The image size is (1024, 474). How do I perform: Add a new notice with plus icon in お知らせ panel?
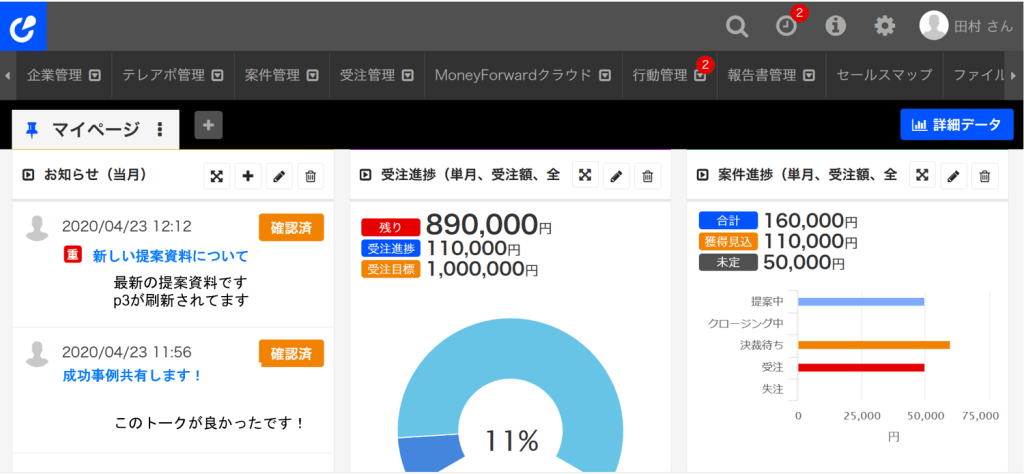[248, 176]
